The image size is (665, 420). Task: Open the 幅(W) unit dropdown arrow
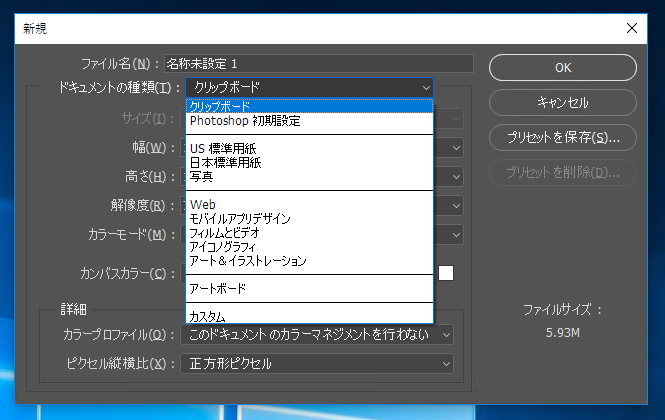click(456, 148)
